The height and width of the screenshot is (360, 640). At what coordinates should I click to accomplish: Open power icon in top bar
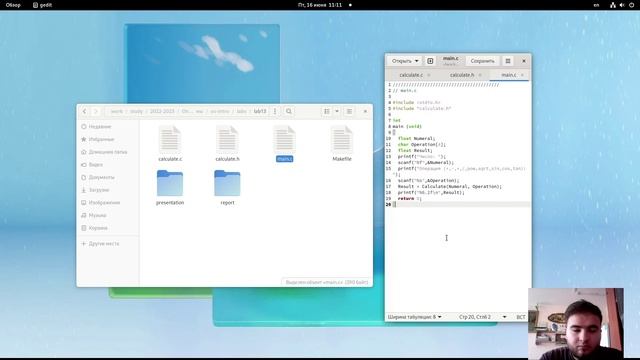click(631, 5)
